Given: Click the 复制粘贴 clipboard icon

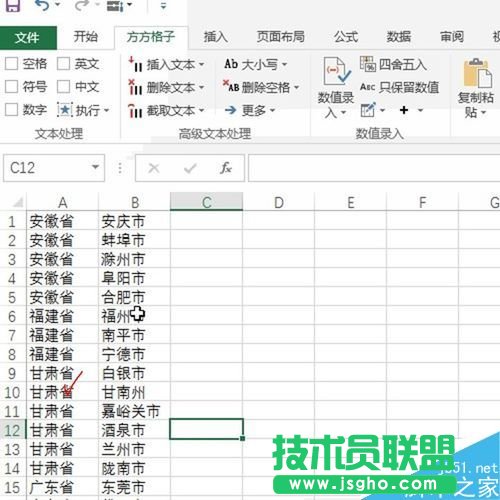Looking at the screenshot, I should click(478, 72).
